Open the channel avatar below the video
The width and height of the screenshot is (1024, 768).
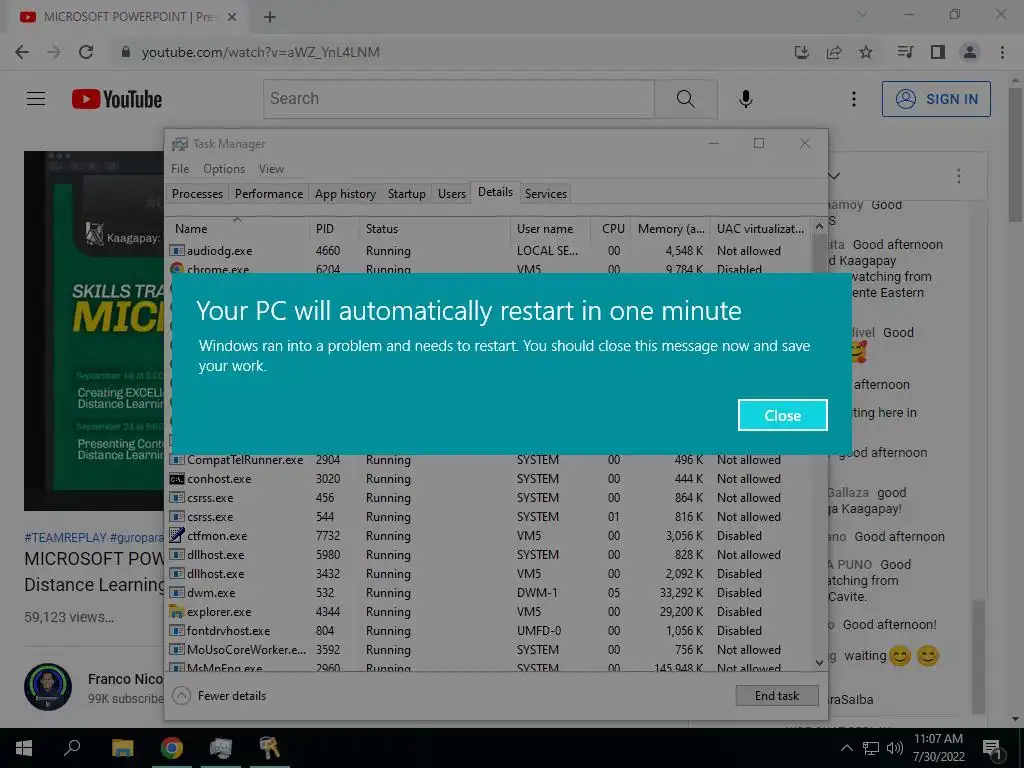click(x=48, y=687)
